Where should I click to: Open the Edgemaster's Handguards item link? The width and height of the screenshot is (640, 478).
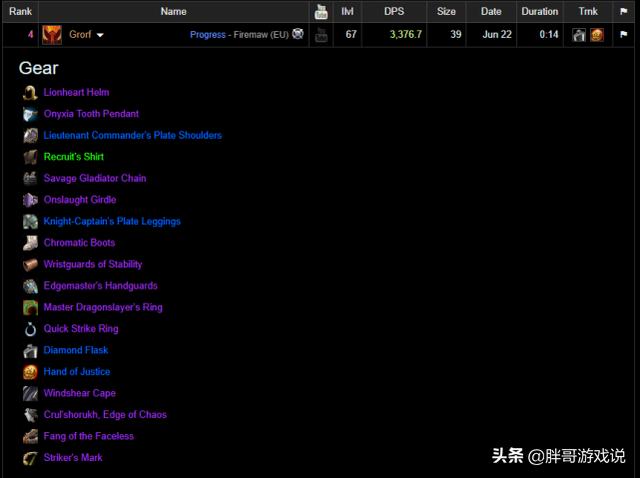coord(100,286)
